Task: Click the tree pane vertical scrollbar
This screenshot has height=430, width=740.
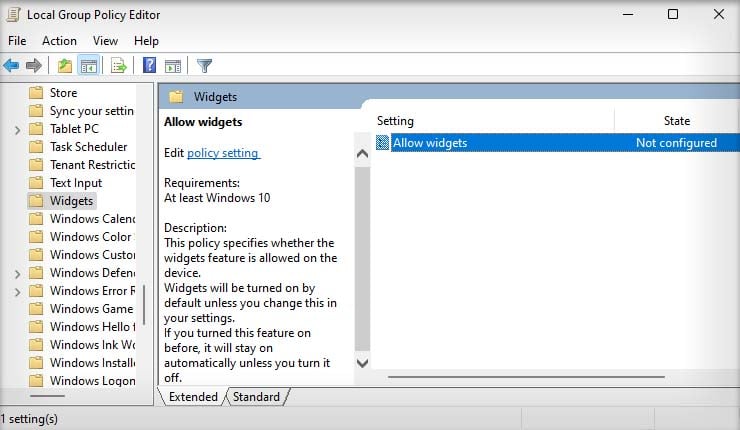Action: click(144, 305)
